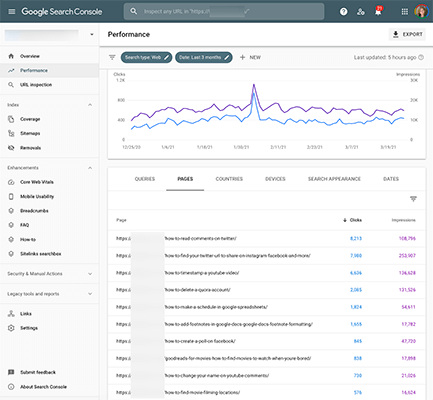This screenshot has width=433, height=400.
Task: Click the Overview home icon
Action: click(x=11, y=56)
